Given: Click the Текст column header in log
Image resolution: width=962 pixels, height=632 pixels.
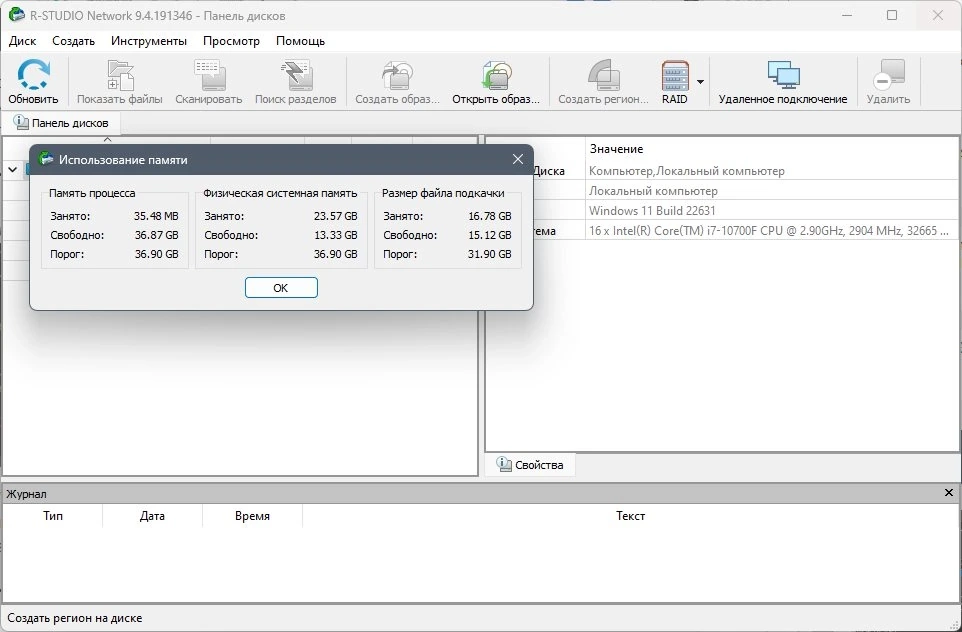Looking at the screenshot, I should point(630,516).
